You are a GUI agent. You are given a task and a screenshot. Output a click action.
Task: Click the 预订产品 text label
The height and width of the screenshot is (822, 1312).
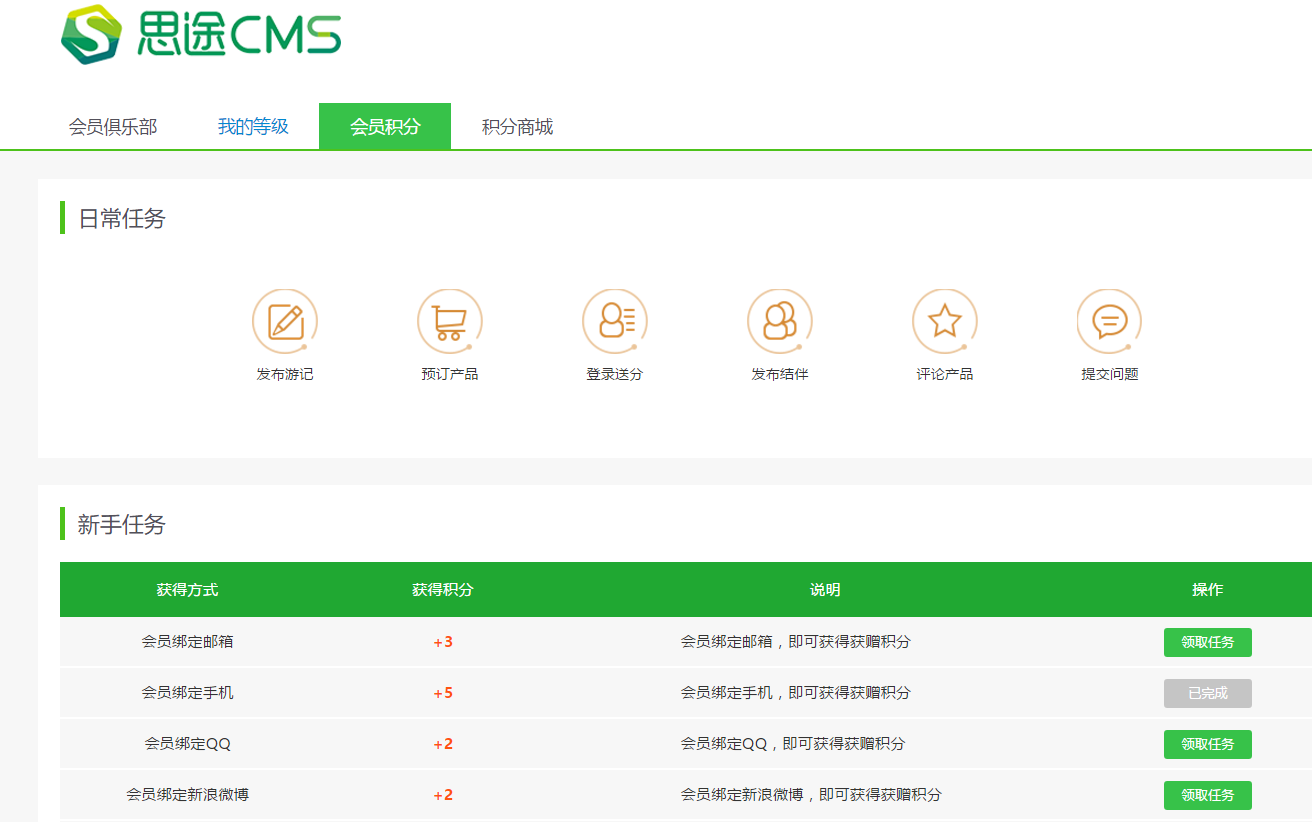tap(450, 374)
